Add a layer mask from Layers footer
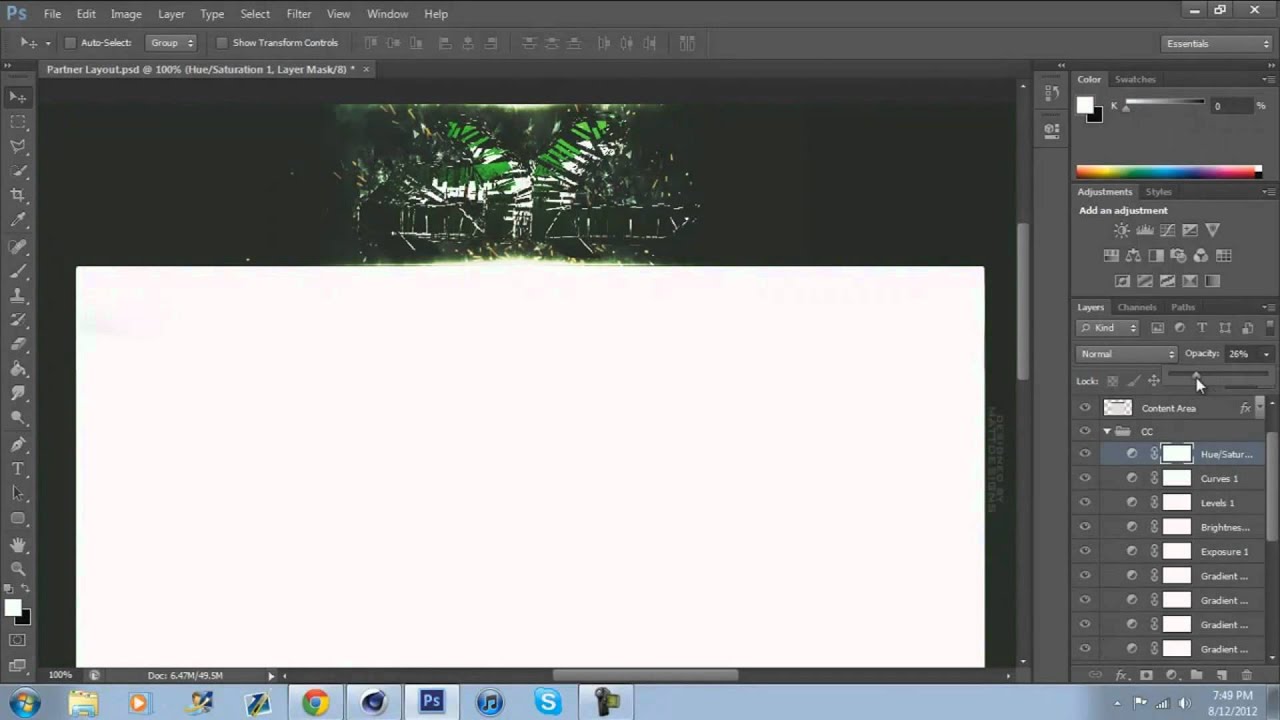 coord(1146,676)
